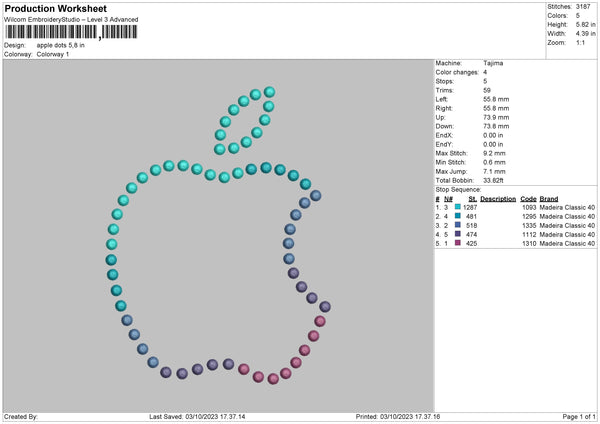Click the Width value 4.39 in

click(x=585, y=34)
